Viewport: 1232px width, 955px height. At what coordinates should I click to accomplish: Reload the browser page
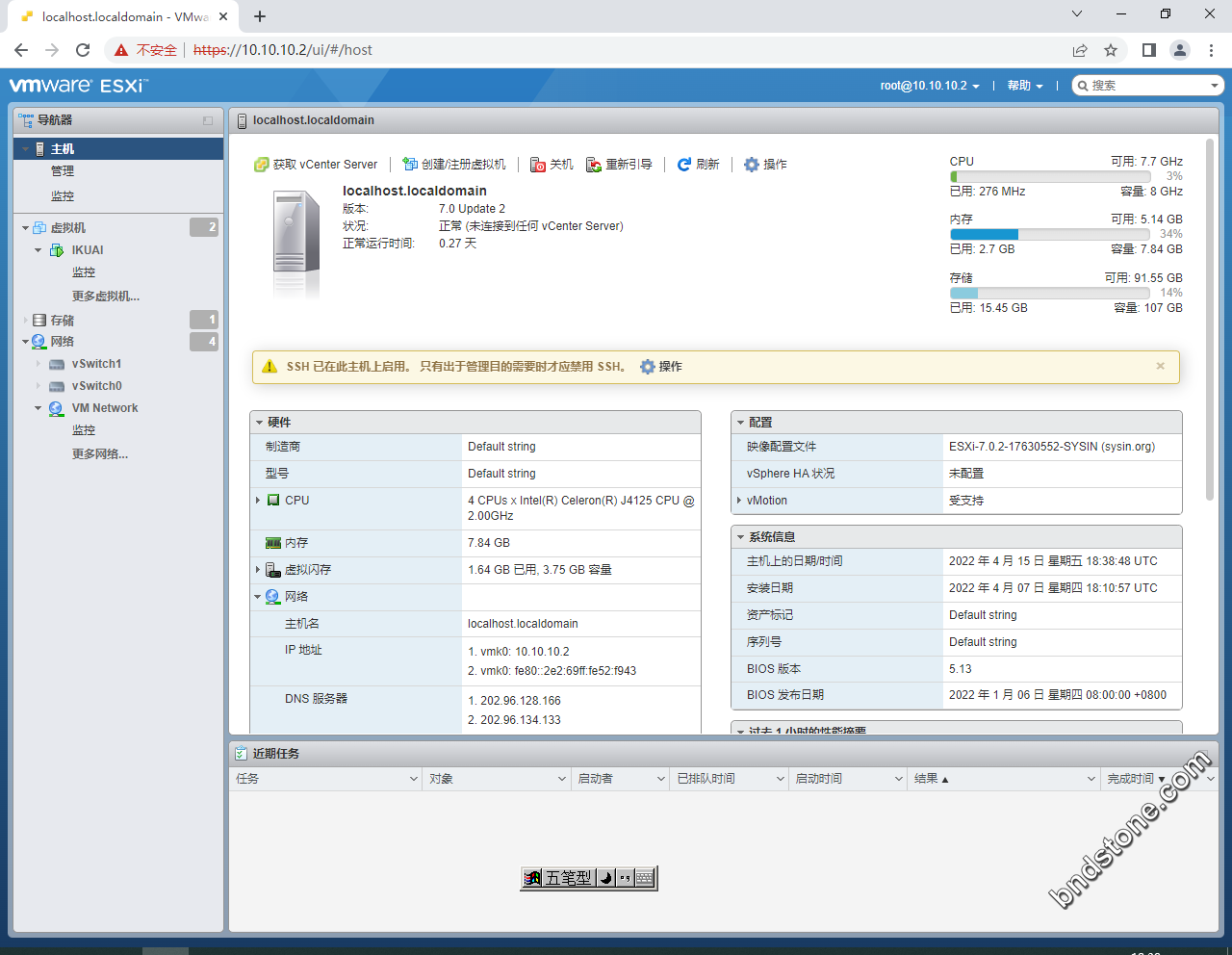point(83,50)
